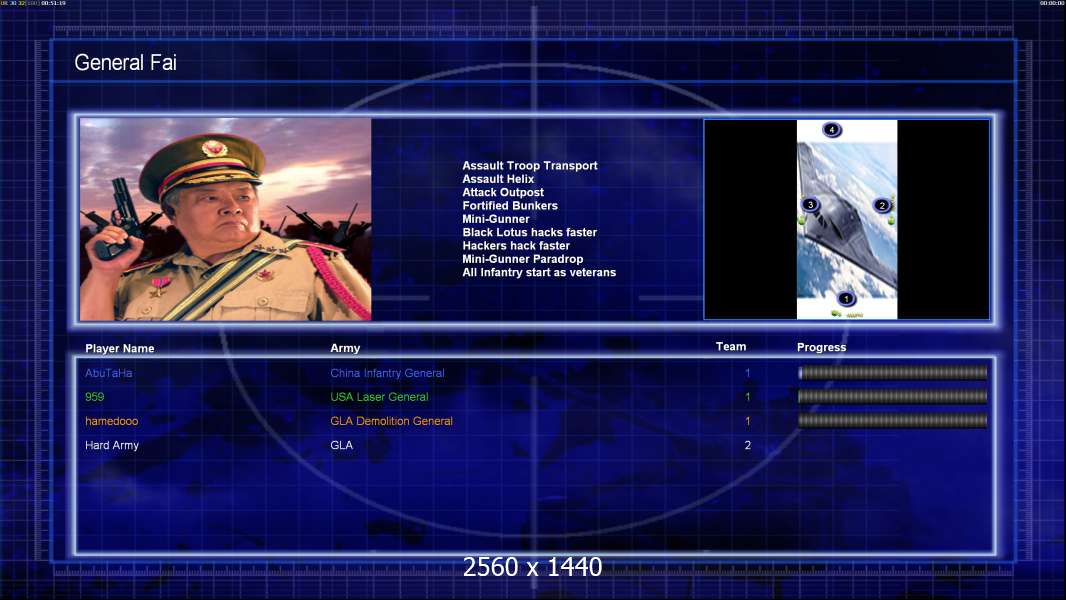The width and height of the screenshot is (1066, 600).
Task: Click the Army column header
Action: tap(345, 348)
